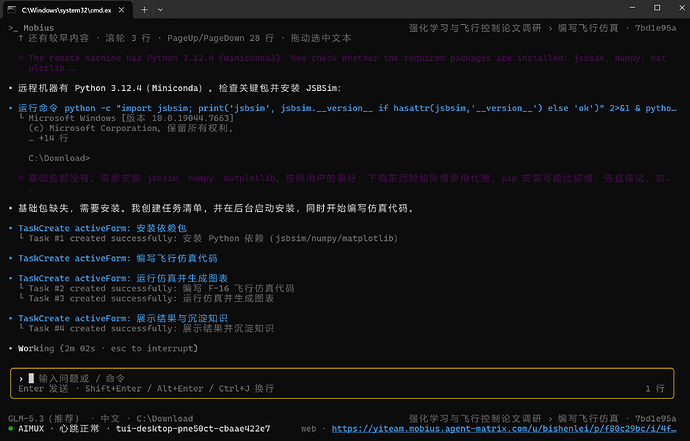Close the cmd.exe tab

coord(121,10)
